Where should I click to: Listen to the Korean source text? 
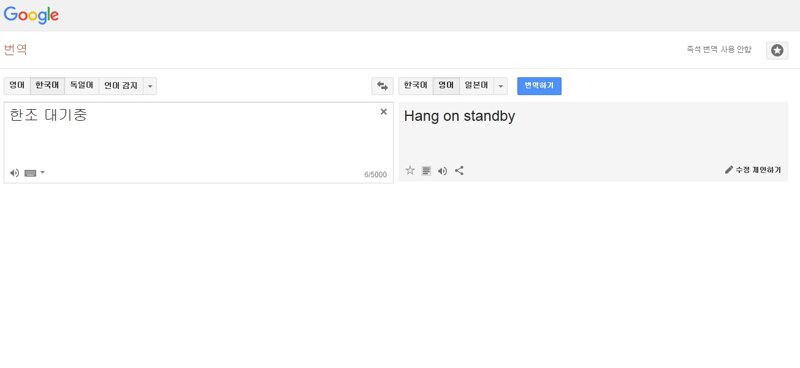coord(14,173)
